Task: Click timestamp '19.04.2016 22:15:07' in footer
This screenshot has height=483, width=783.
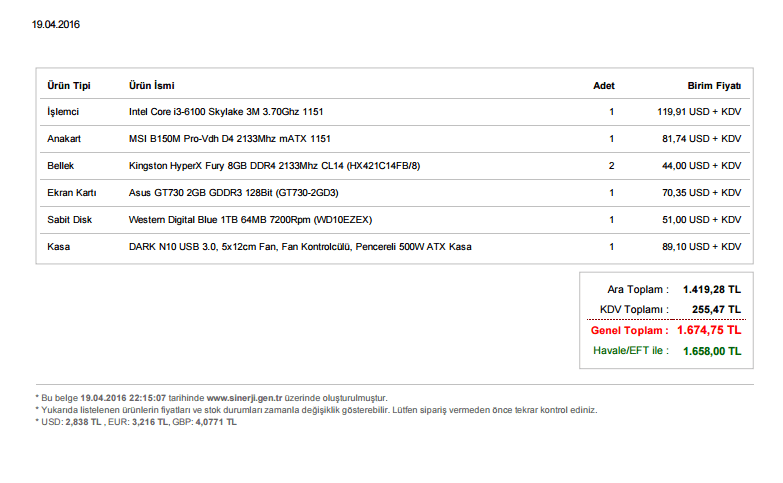Action: [x=123, y=398]
